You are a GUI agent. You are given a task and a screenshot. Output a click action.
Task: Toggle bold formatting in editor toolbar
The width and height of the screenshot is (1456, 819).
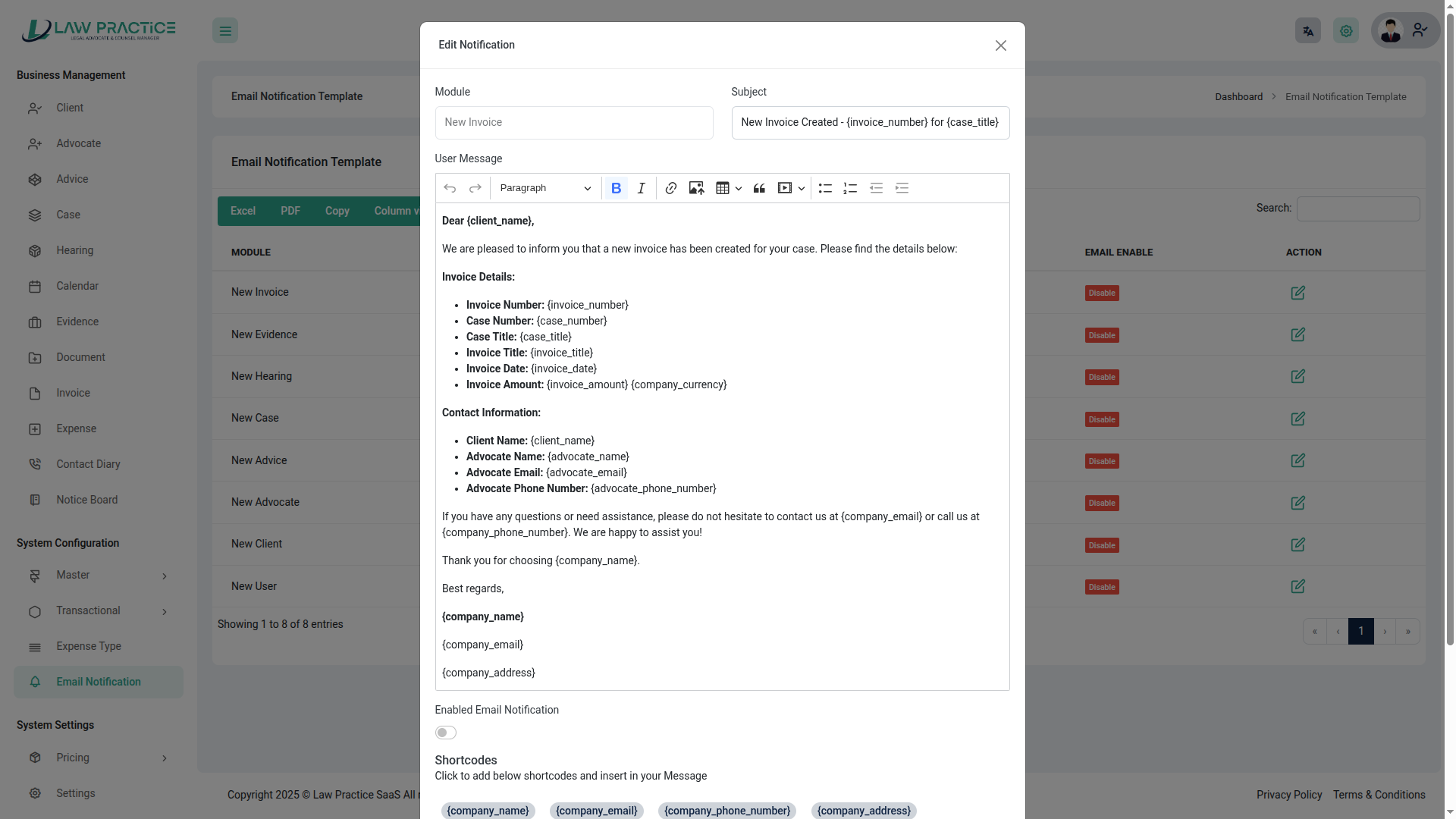pos(616,188)
